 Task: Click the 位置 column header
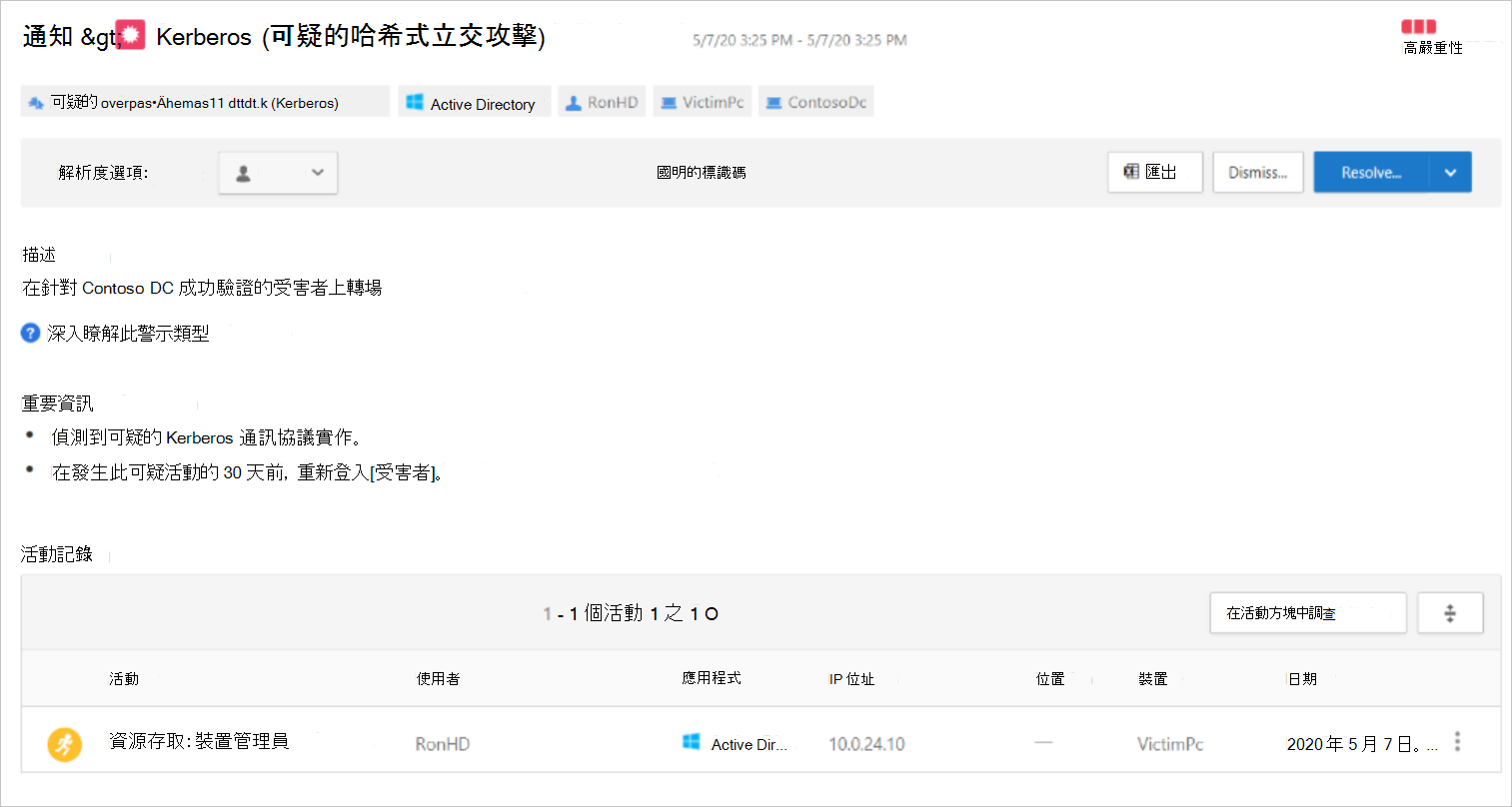pos(1050,679)
